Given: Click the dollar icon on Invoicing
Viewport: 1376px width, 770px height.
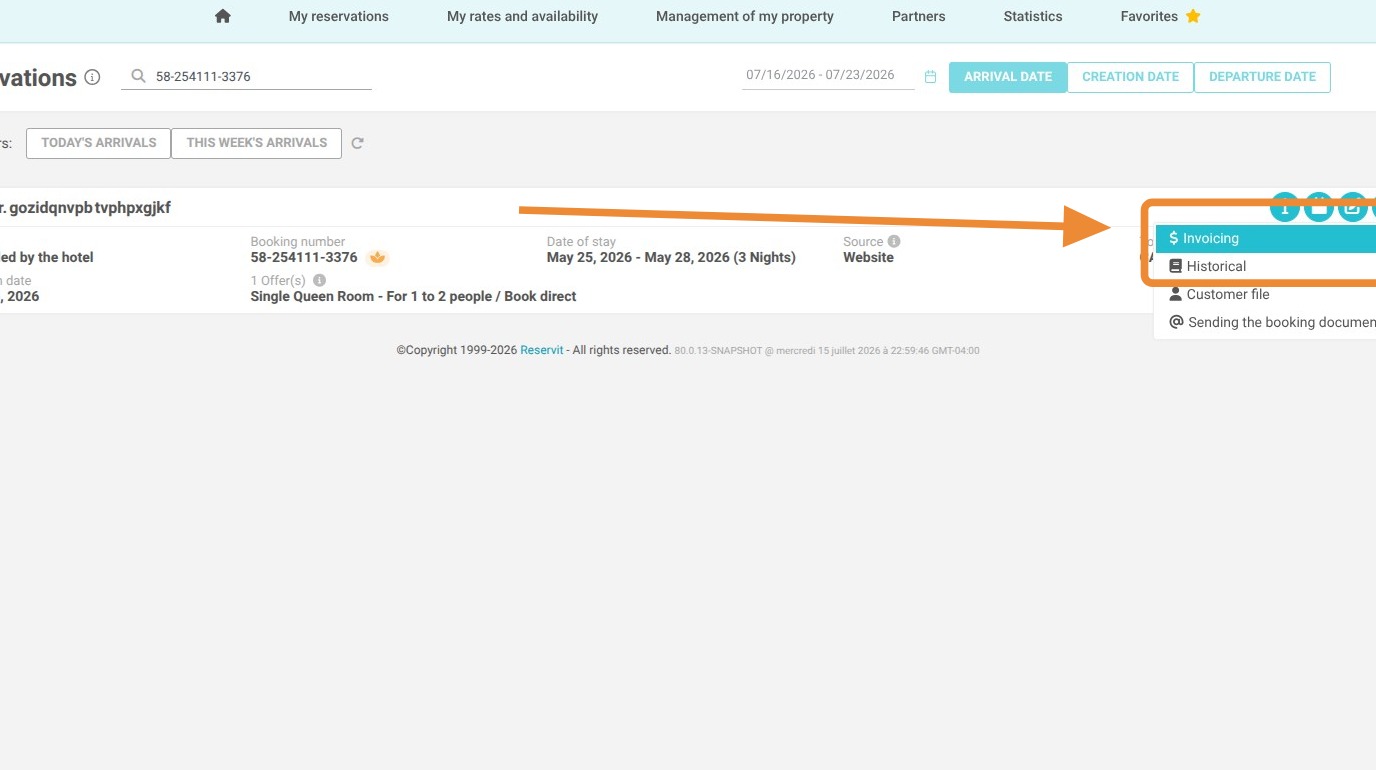Looking at the screenshot, I should pos(1174,238).
